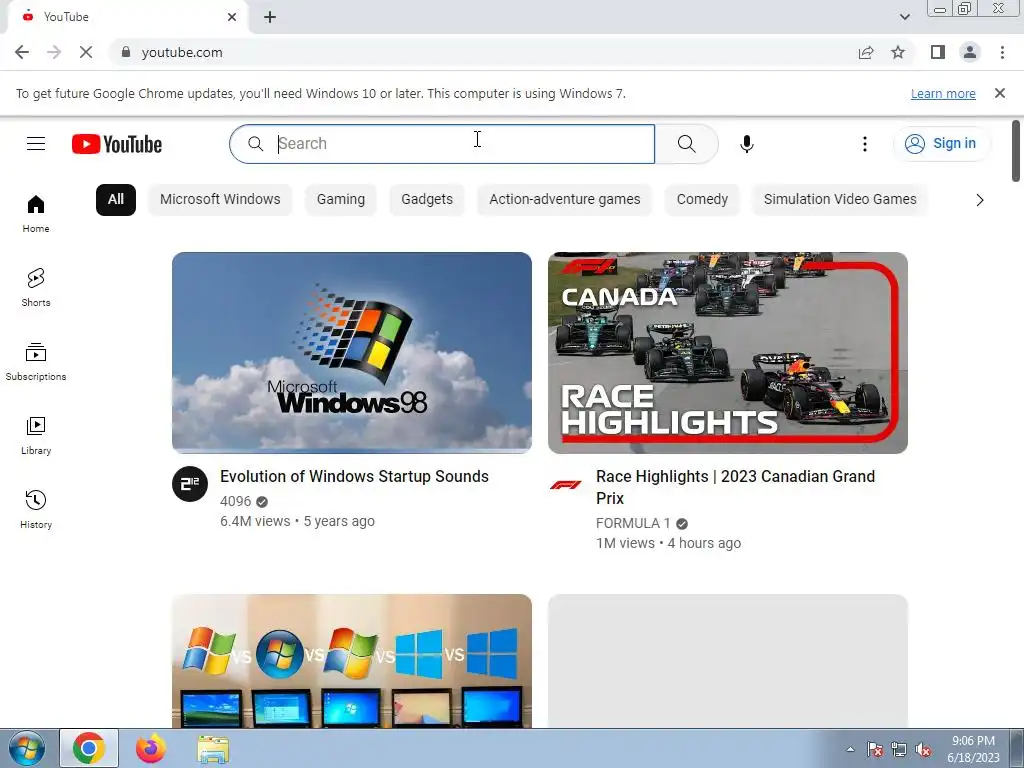1024x768 pixels.
Task: Select the All category chip
Action: (x=116, y=200)
